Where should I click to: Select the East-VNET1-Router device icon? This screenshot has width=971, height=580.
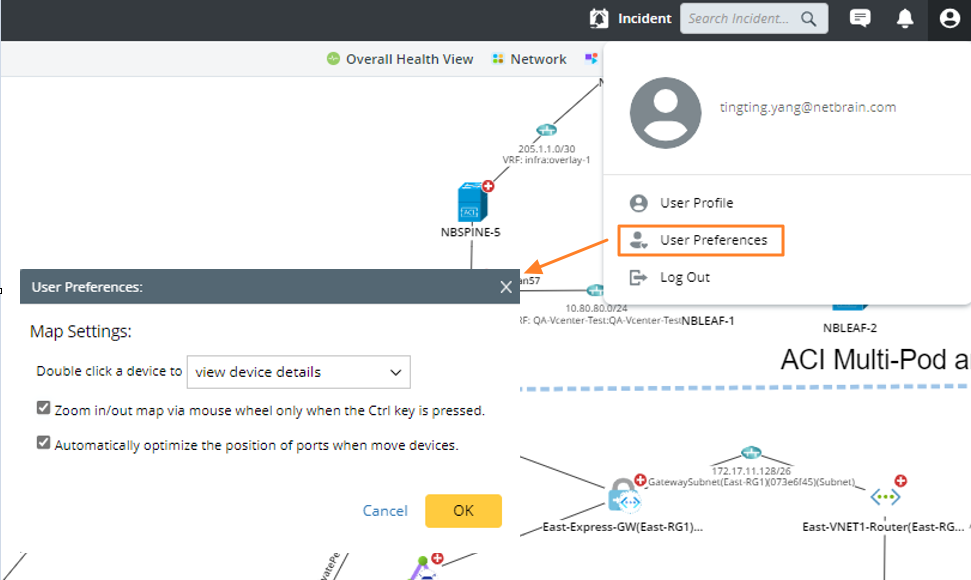click(885, 496)
